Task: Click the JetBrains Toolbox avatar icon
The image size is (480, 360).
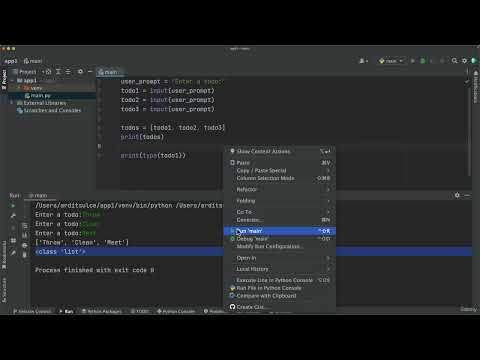Action: [474, 61]
